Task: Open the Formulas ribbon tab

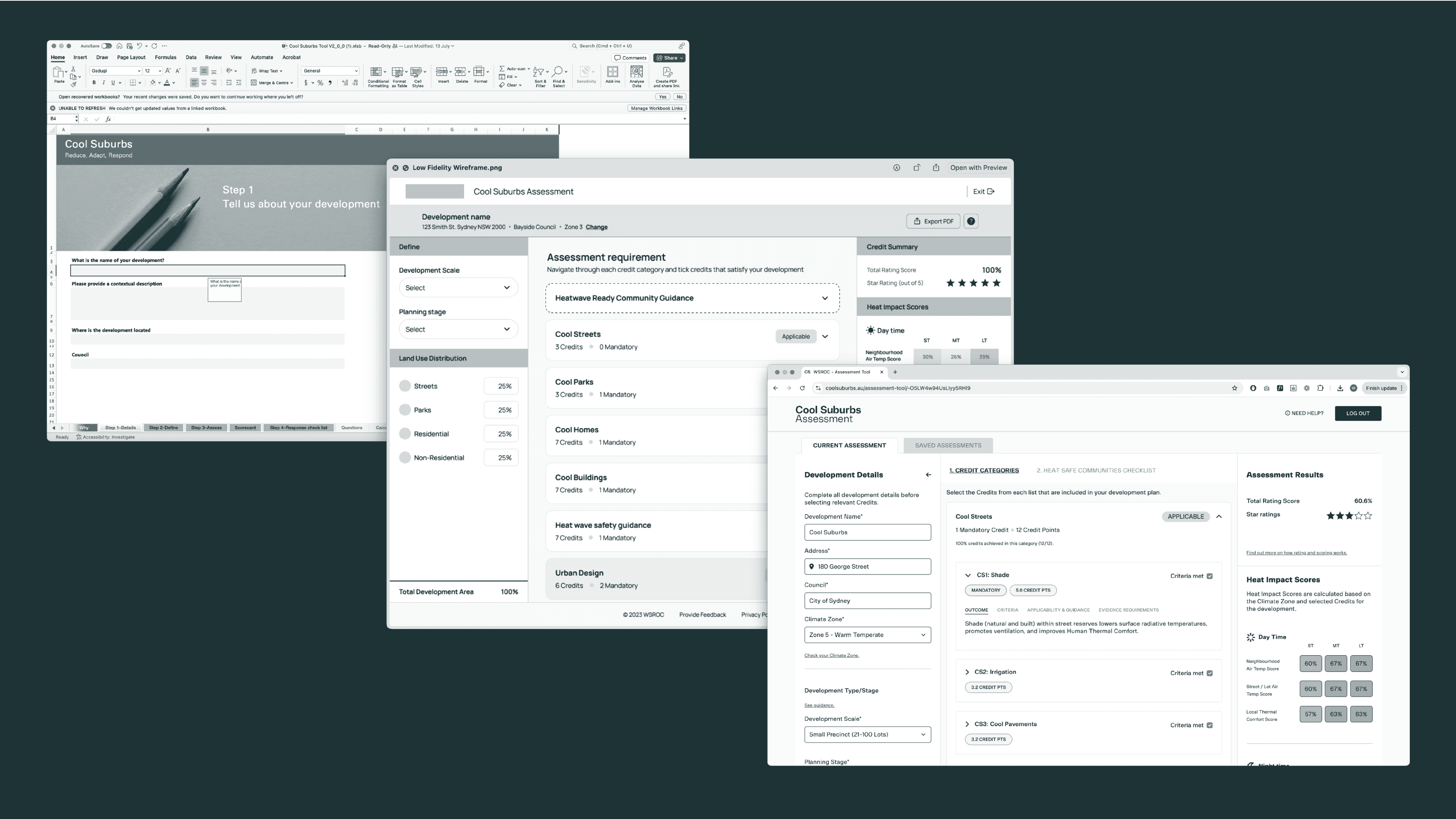Action: point(166,58)
